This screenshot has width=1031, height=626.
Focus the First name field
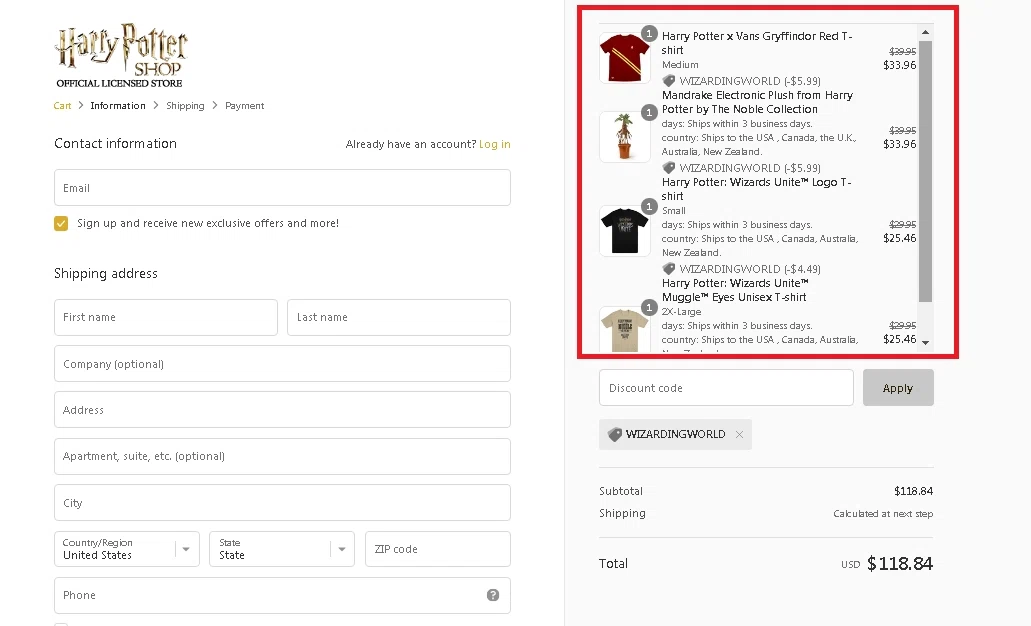166,318
